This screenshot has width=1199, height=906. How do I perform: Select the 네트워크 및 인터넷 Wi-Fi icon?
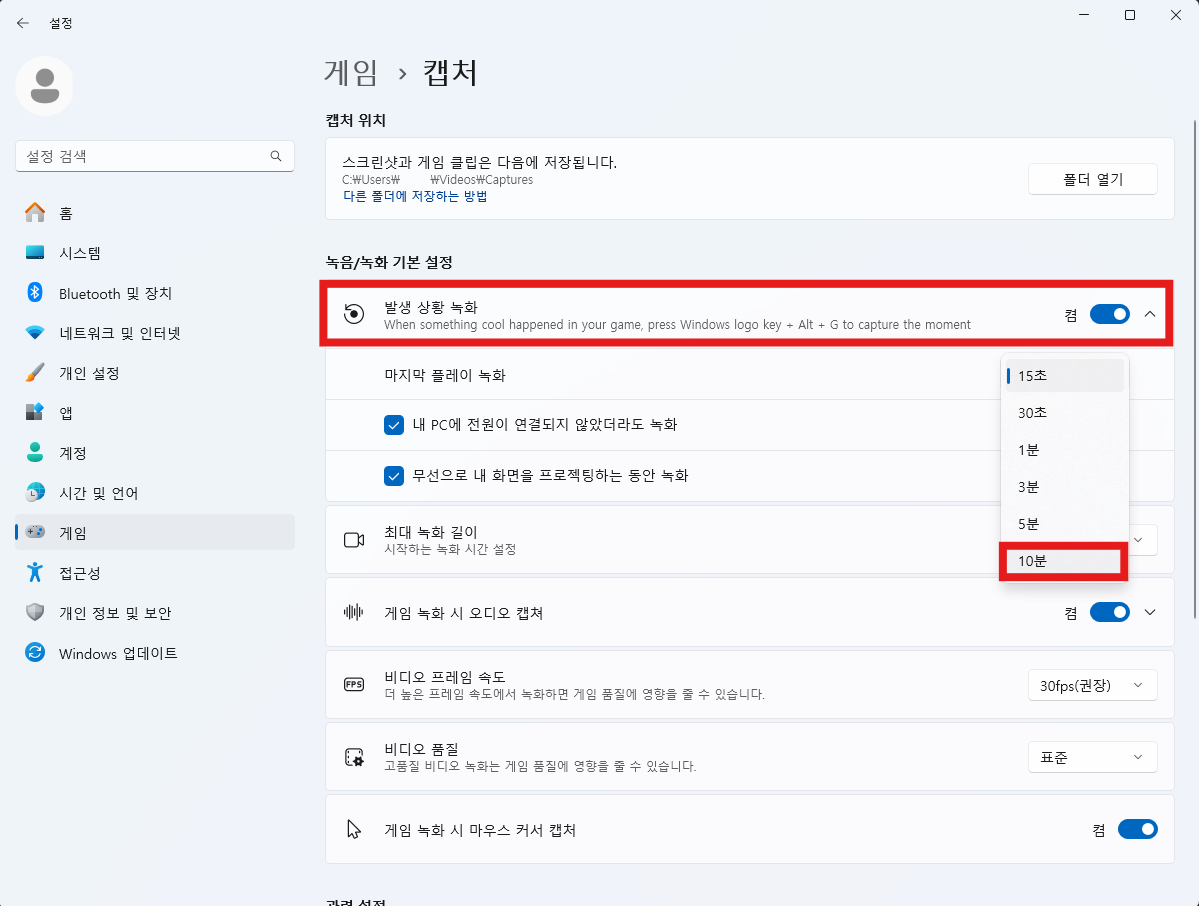tap(35, 333)
